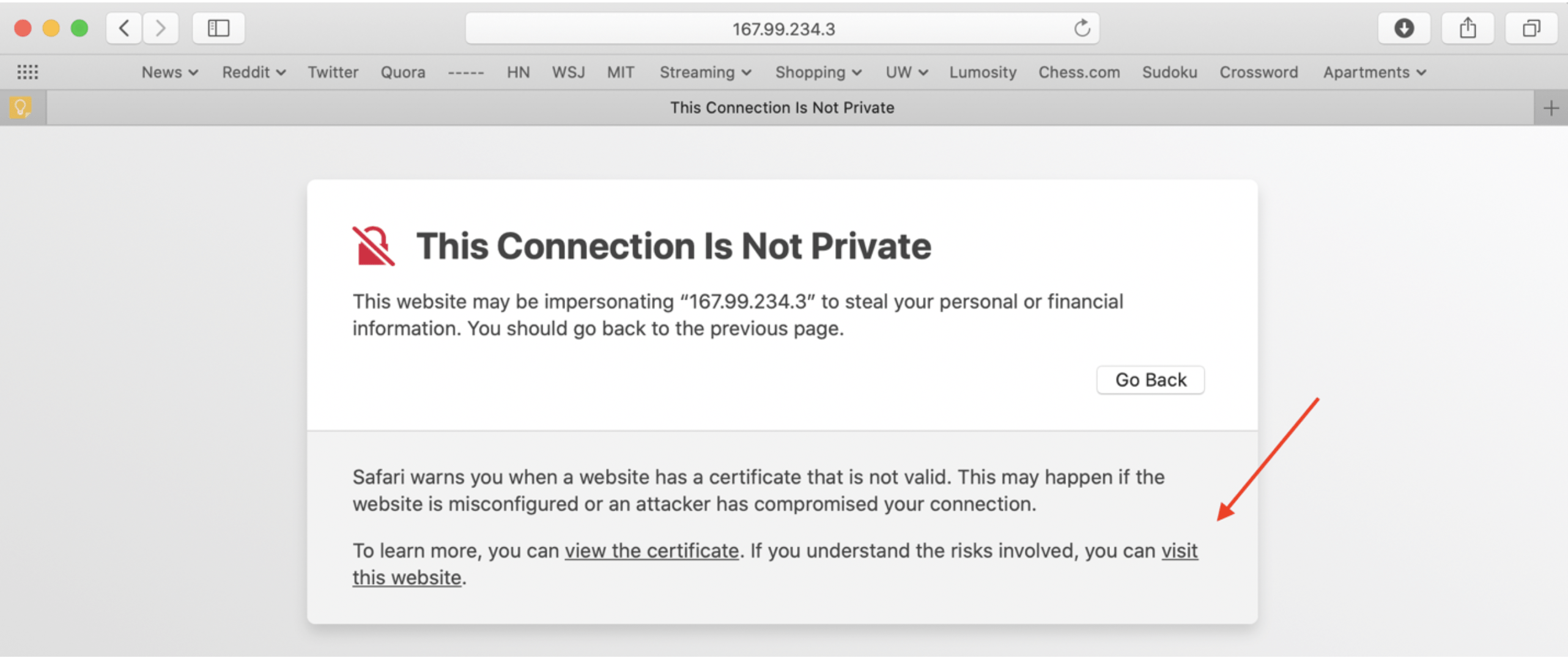The height and width of the screenshot is (658, 1568).
Task: Open the downloads icon
Action: [x=1403, y=28]
